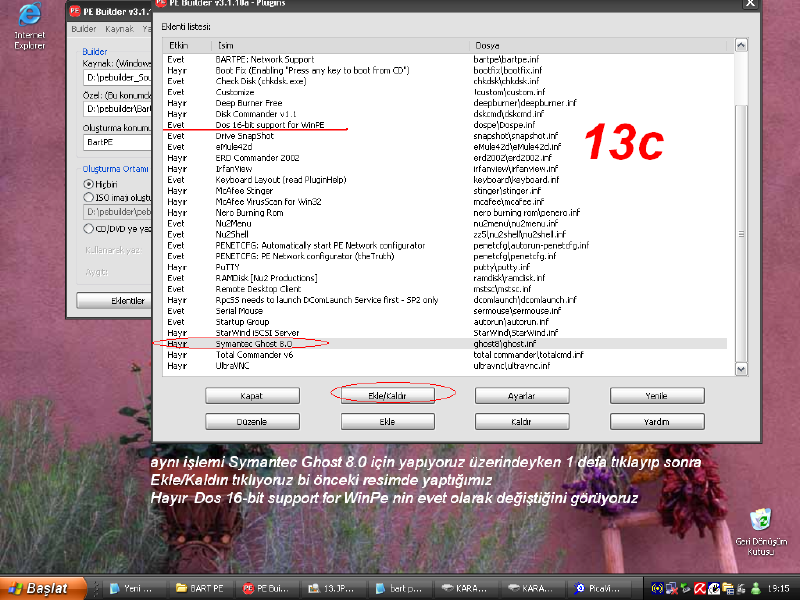The width and height of the screenshot is (800, 600).
Task: Switch to the BART PE folder taskbar item
Action: coord(201,588)
